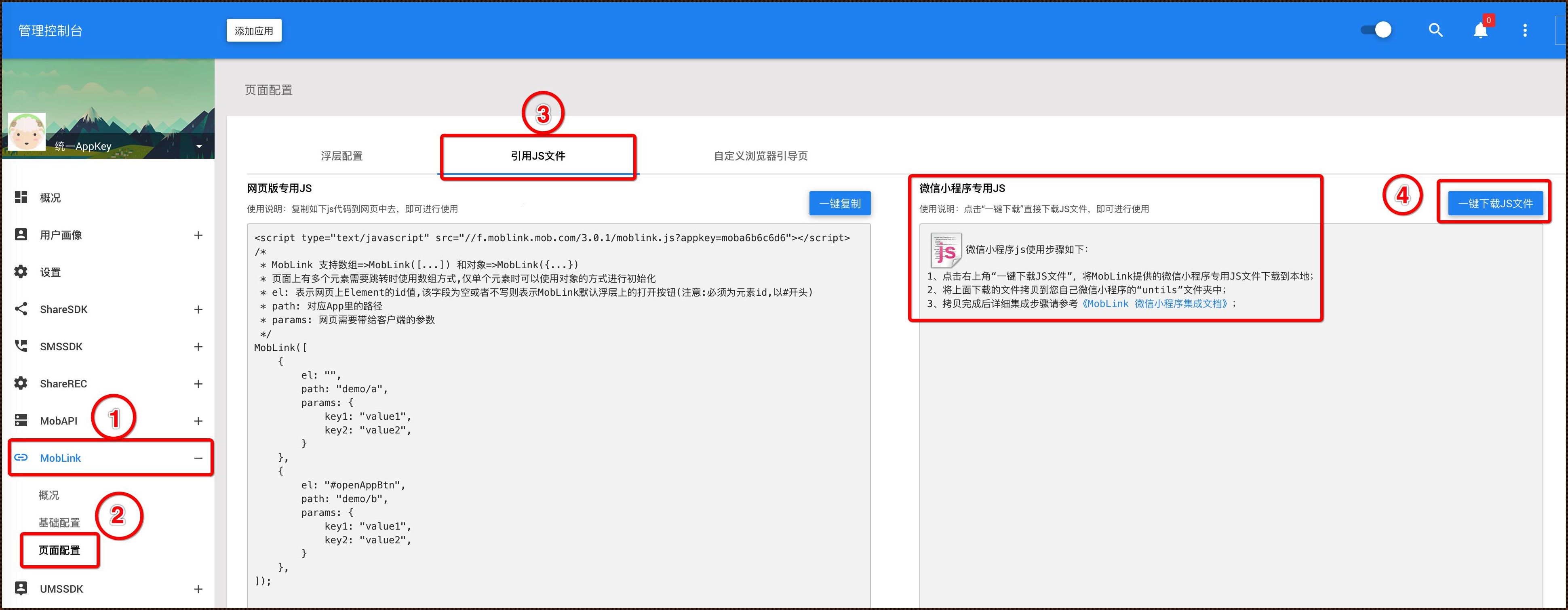Expand MobAPI with its plus sign
The width and height of the screenshot is (1568, 610).
(x=198, y=421)
